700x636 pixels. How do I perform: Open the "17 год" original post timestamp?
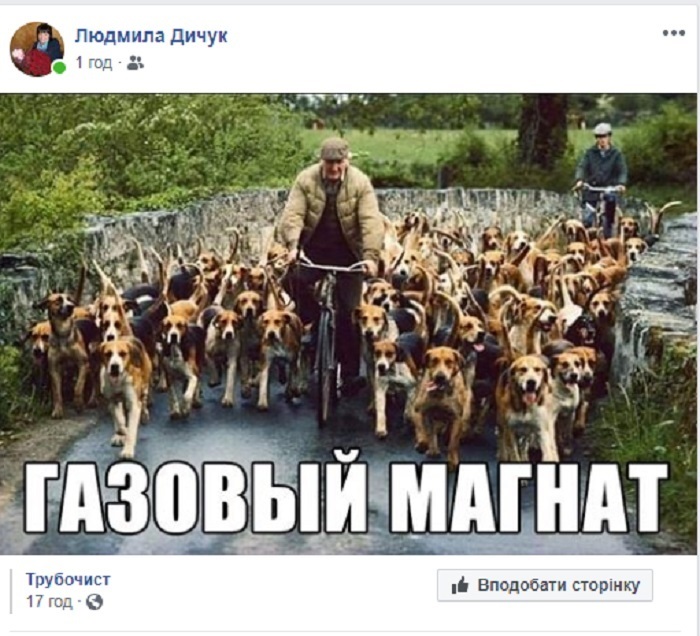tap(49, 602)
